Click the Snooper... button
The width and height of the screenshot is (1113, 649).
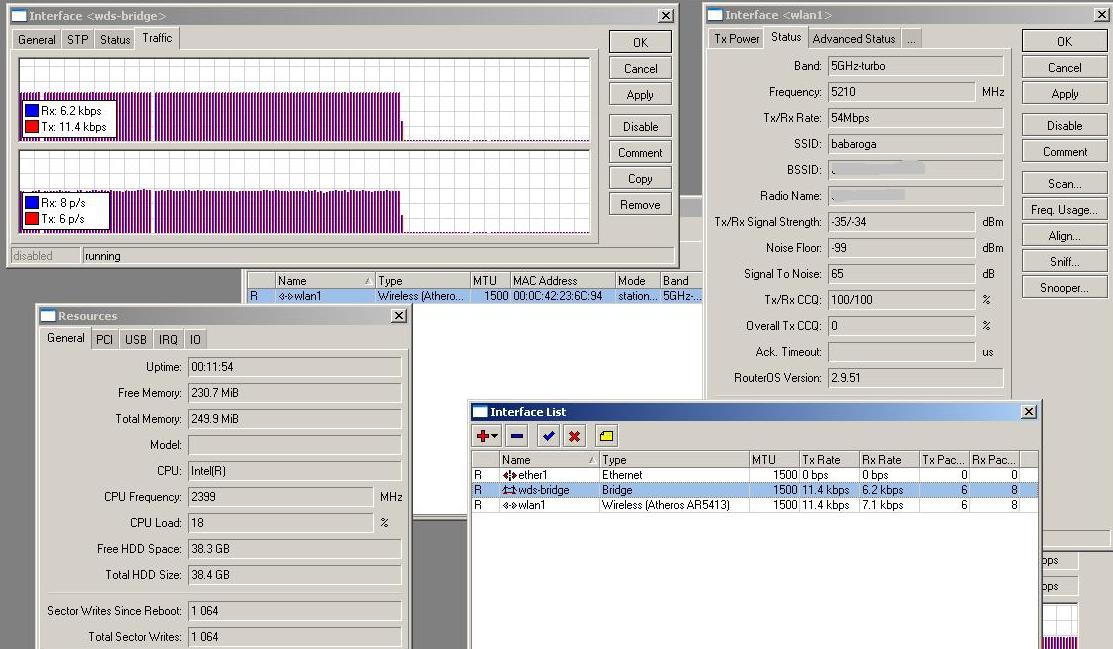pos(1064,288)
